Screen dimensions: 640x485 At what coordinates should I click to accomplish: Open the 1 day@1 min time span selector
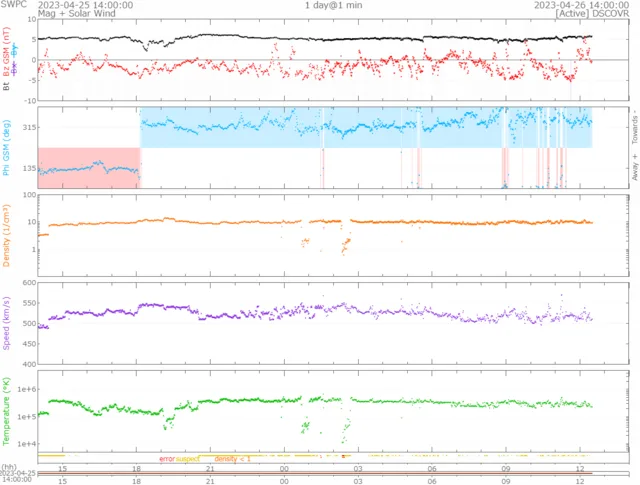tap(333, 5)
